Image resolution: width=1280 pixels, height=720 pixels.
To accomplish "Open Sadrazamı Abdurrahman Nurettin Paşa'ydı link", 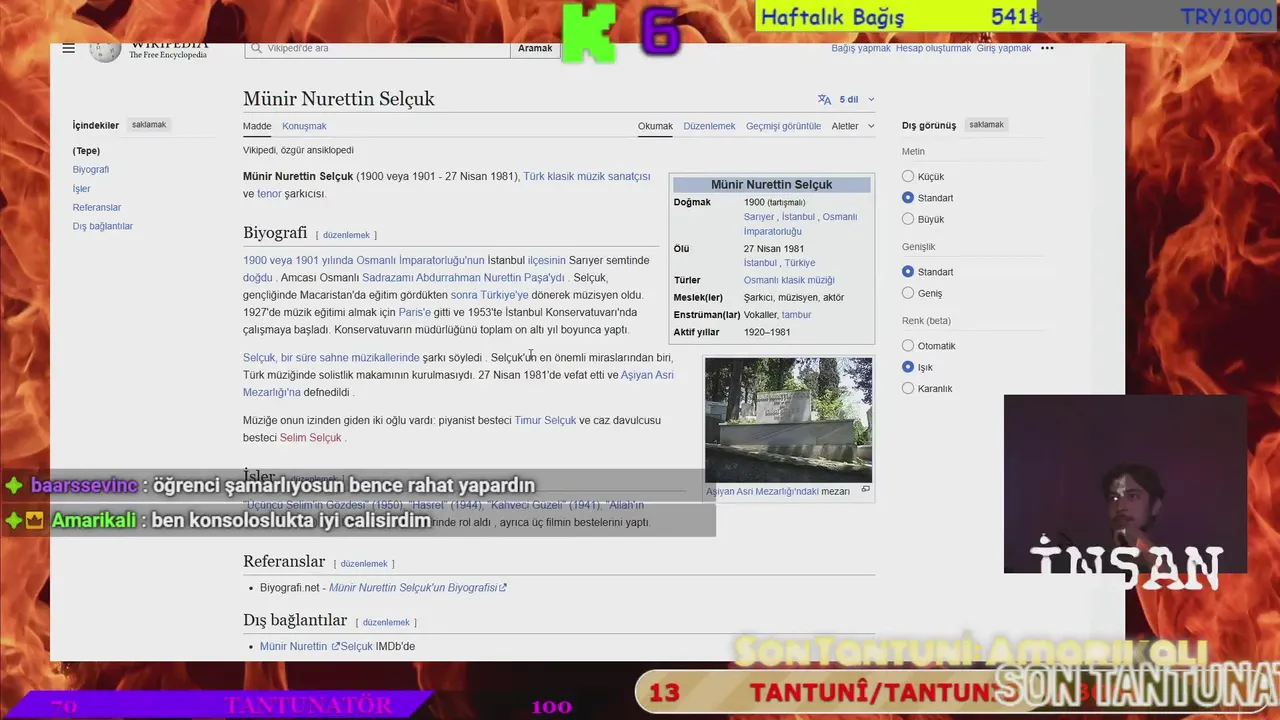I will coord(464,278).
